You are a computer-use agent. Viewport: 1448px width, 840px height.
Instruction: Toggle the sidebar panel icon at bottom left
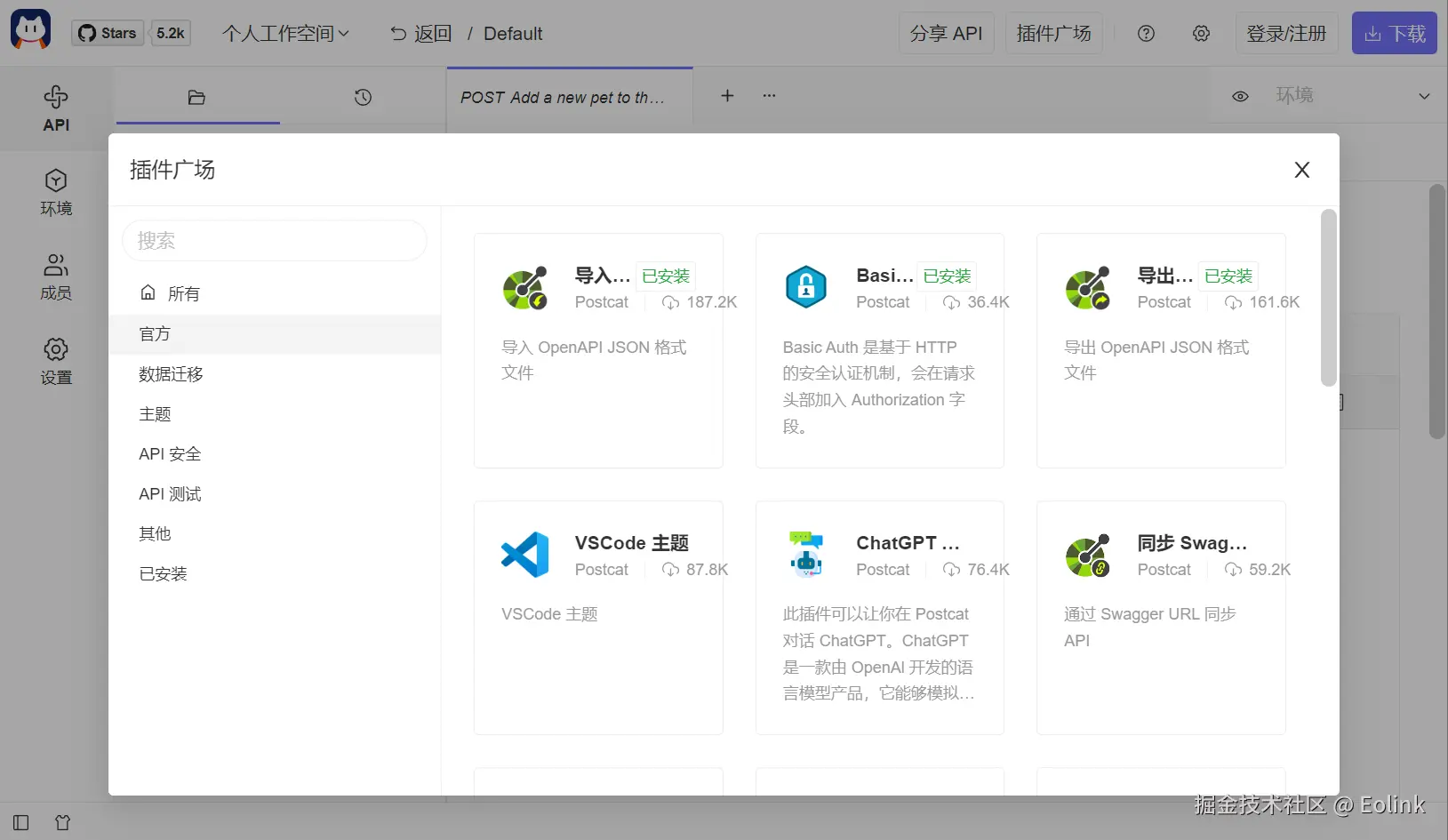[21, 823]
